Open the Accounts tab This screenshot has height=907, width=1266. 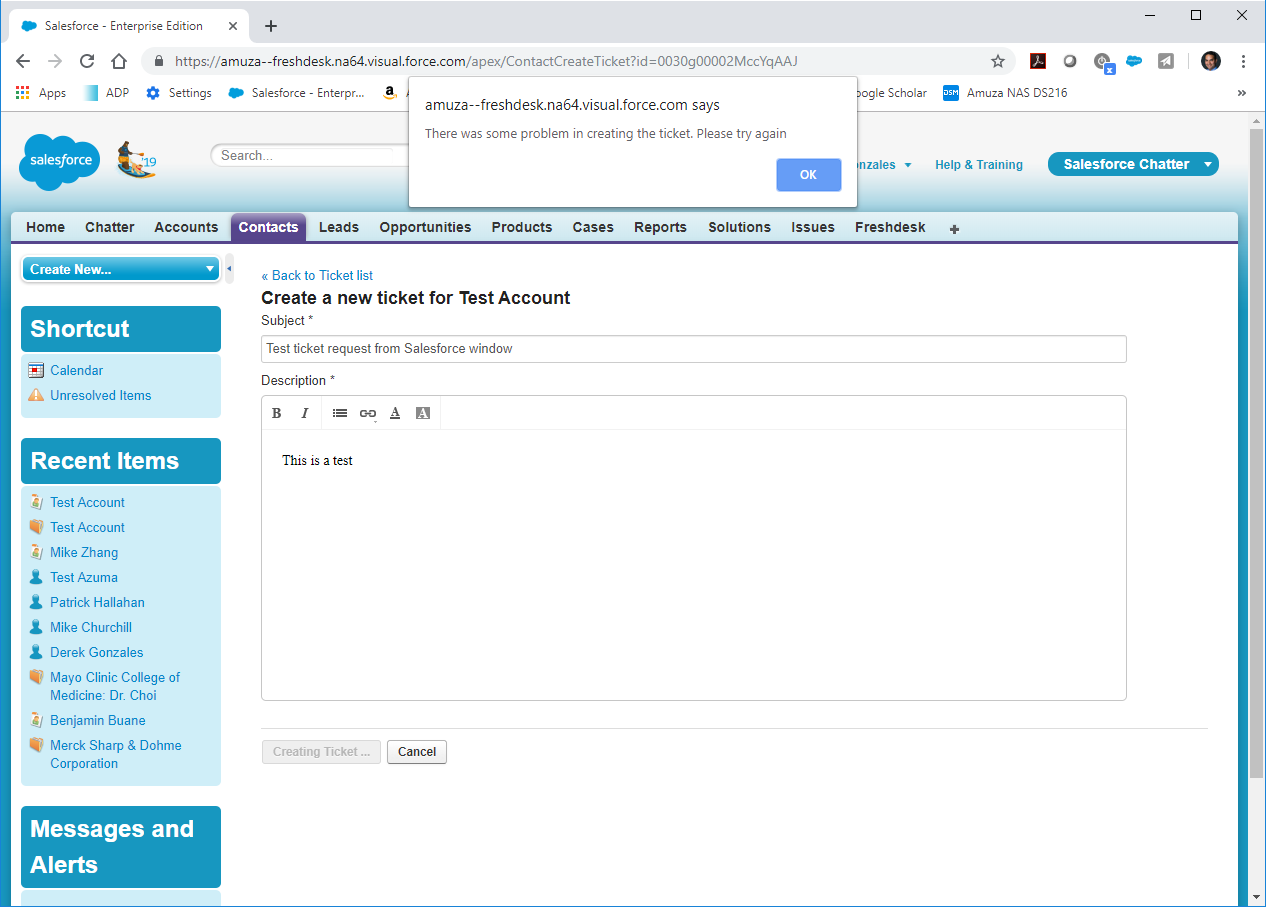(186, 227)
